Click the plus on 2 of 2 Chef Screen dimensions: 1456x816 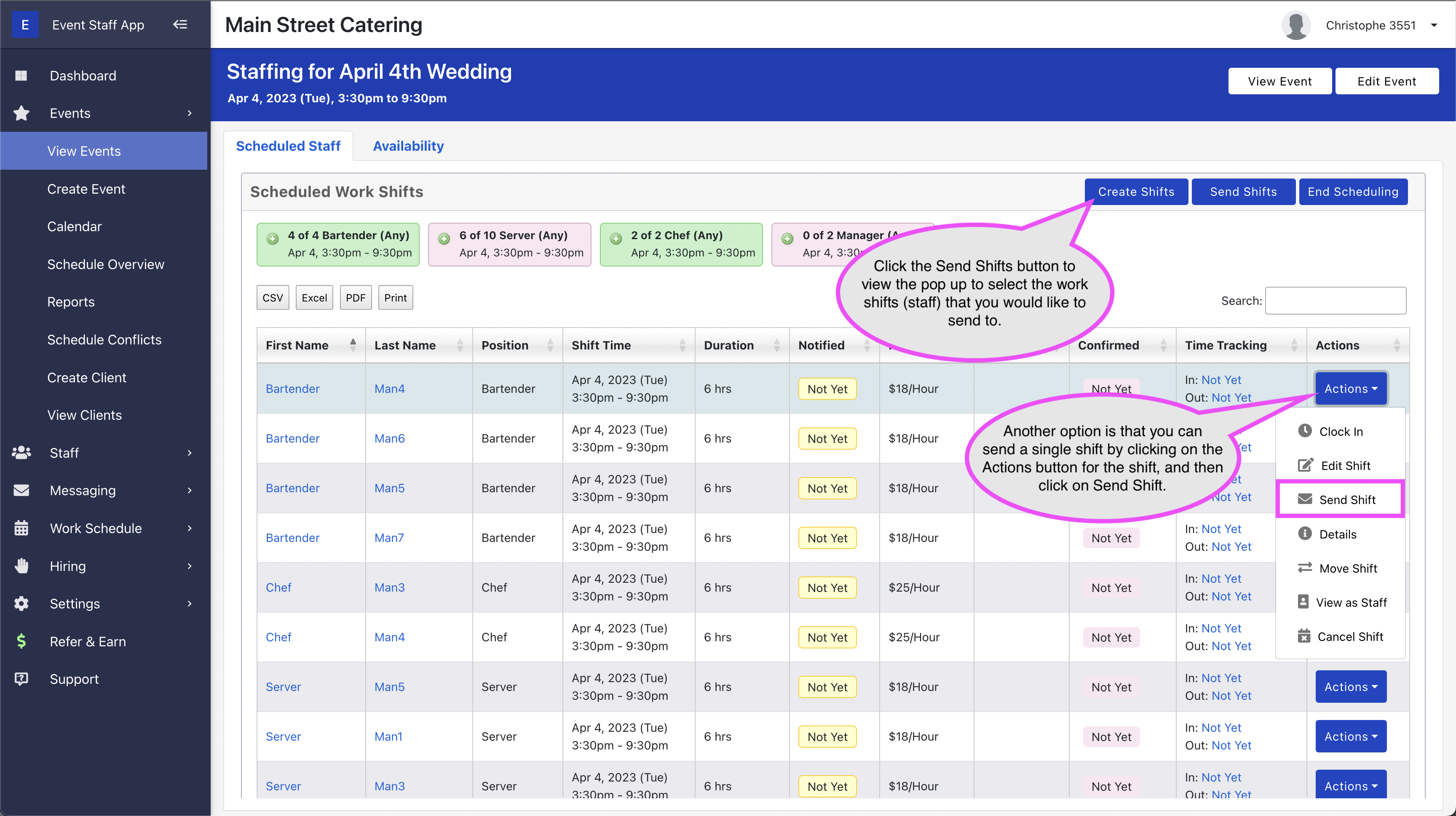pyautogui.click(x=616, y=239)
